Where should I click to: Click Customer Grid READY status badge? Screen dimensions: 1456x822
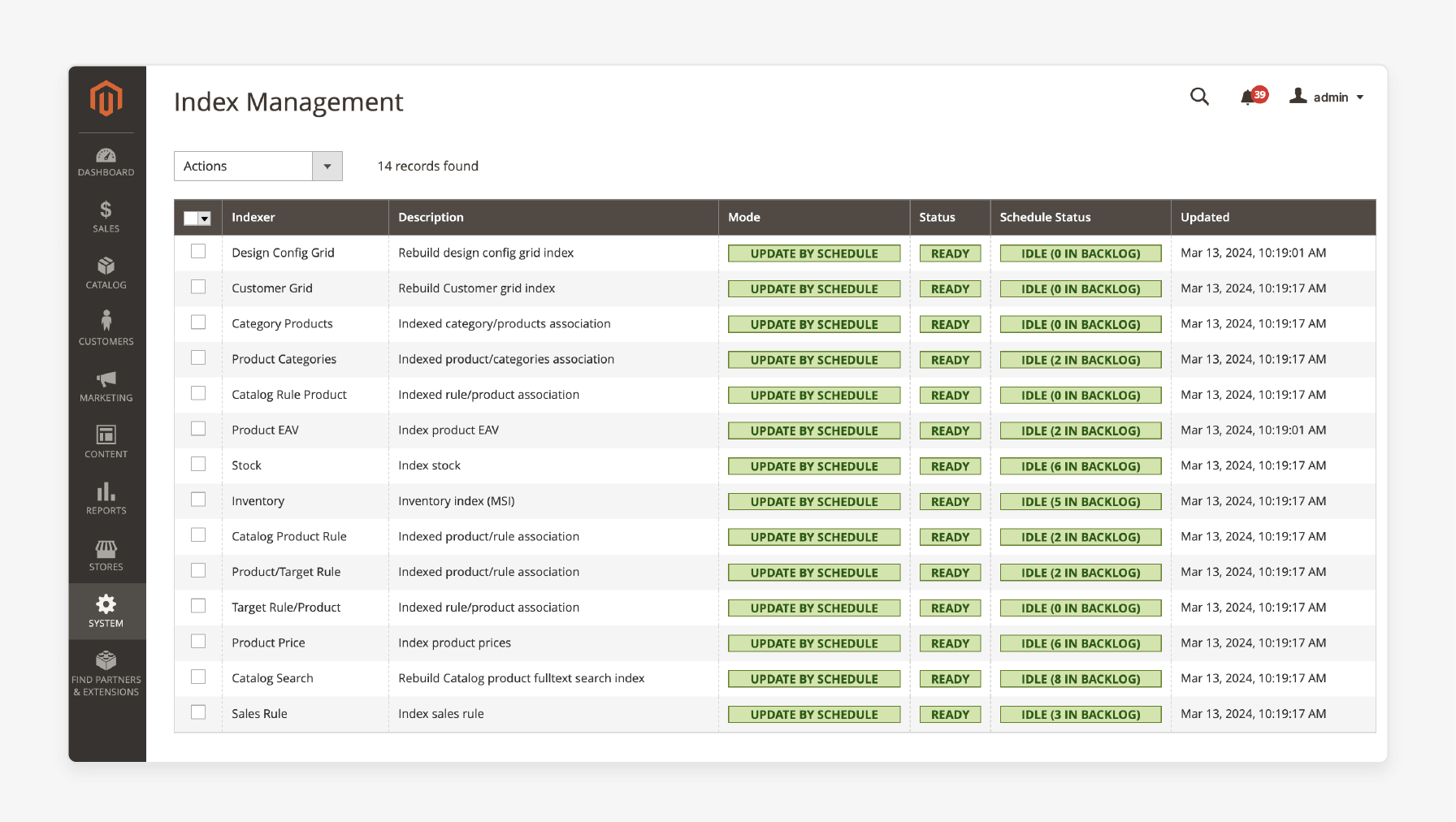[950, 289]
